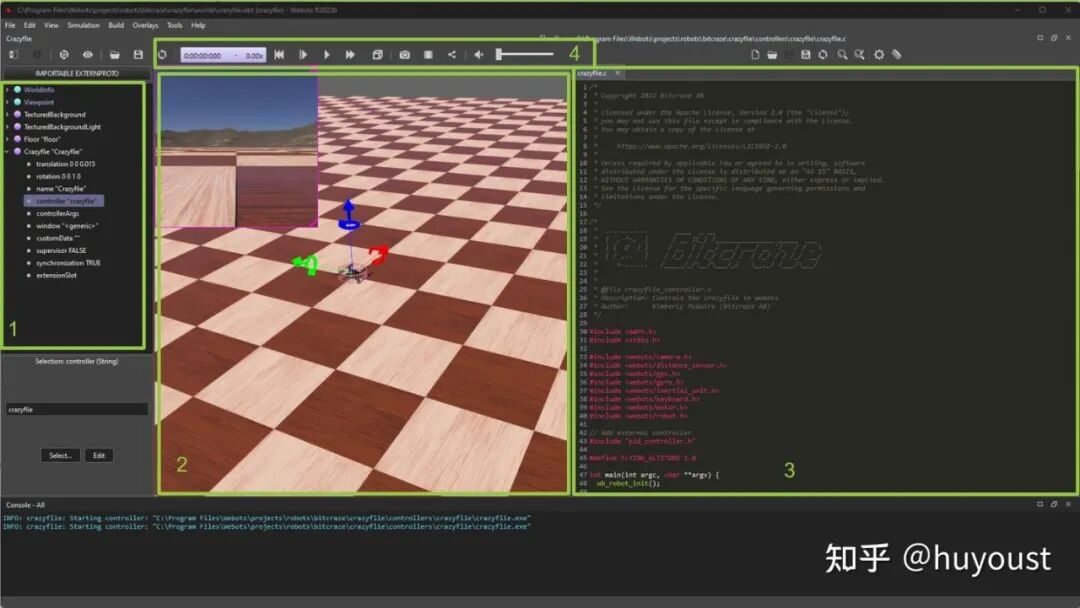This screenshot has width=1080, height=608.
Task: Save the world using left floppy icon
Action: (x=138, y=54)
